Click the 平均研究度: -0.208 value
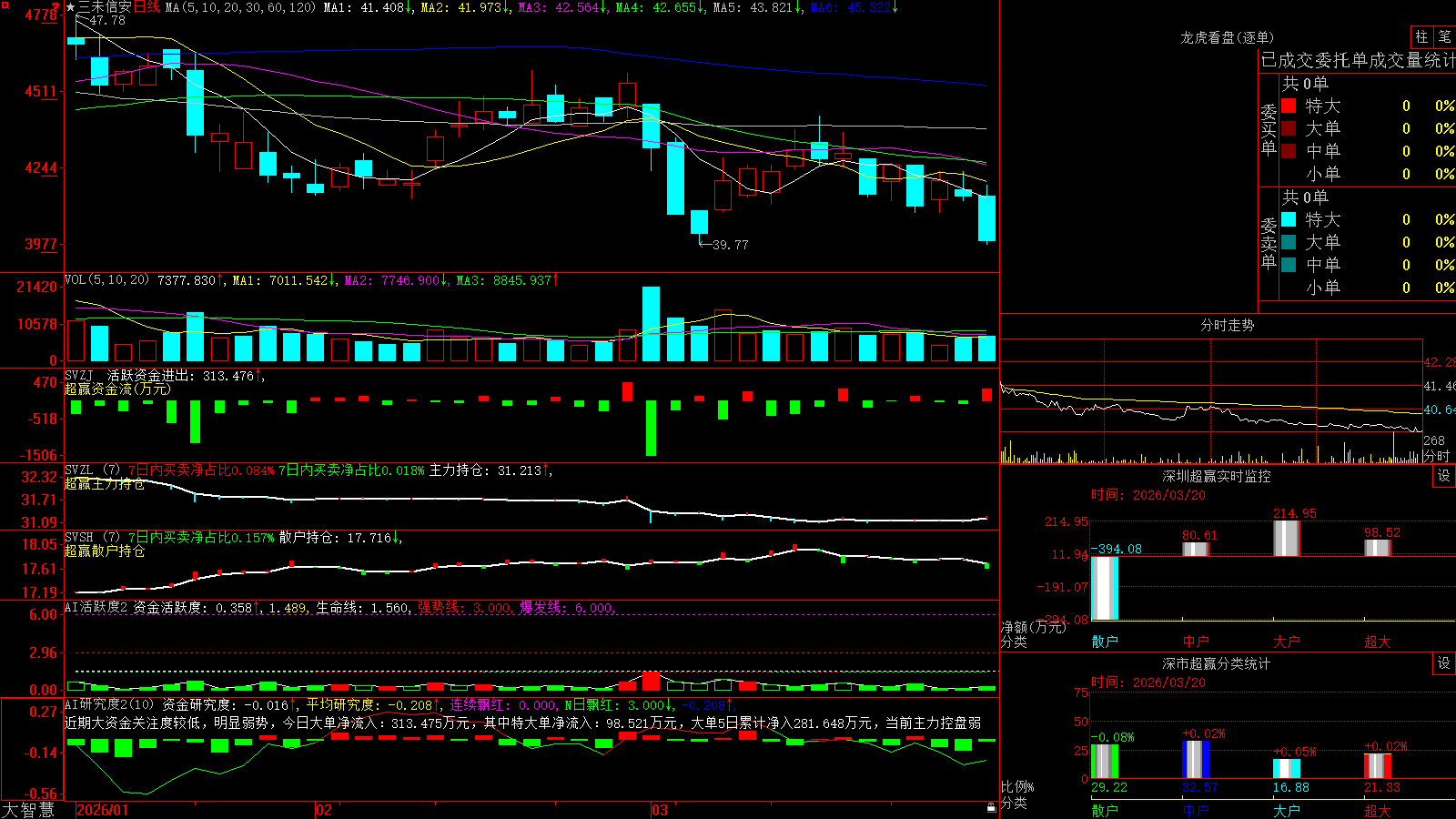The width and height of the screenshot is (1456, 819). pyautogui.click(x=369, y=704)
